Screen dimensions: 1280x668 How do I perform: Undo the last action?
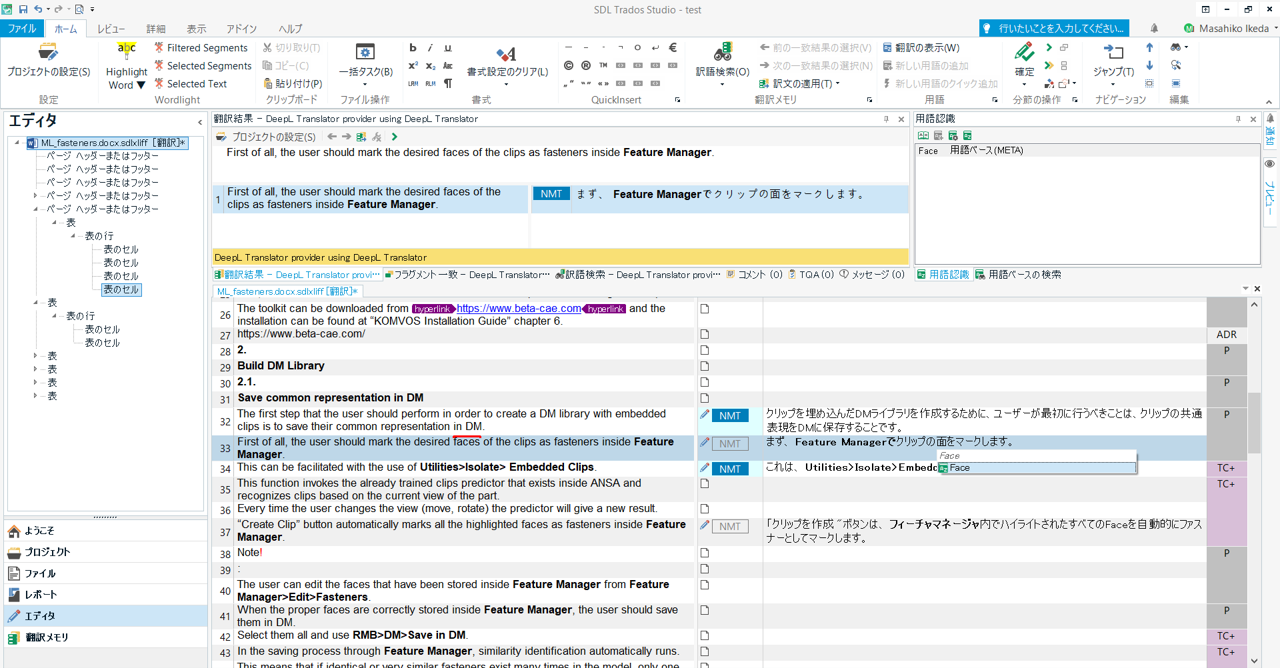(38, 9)
